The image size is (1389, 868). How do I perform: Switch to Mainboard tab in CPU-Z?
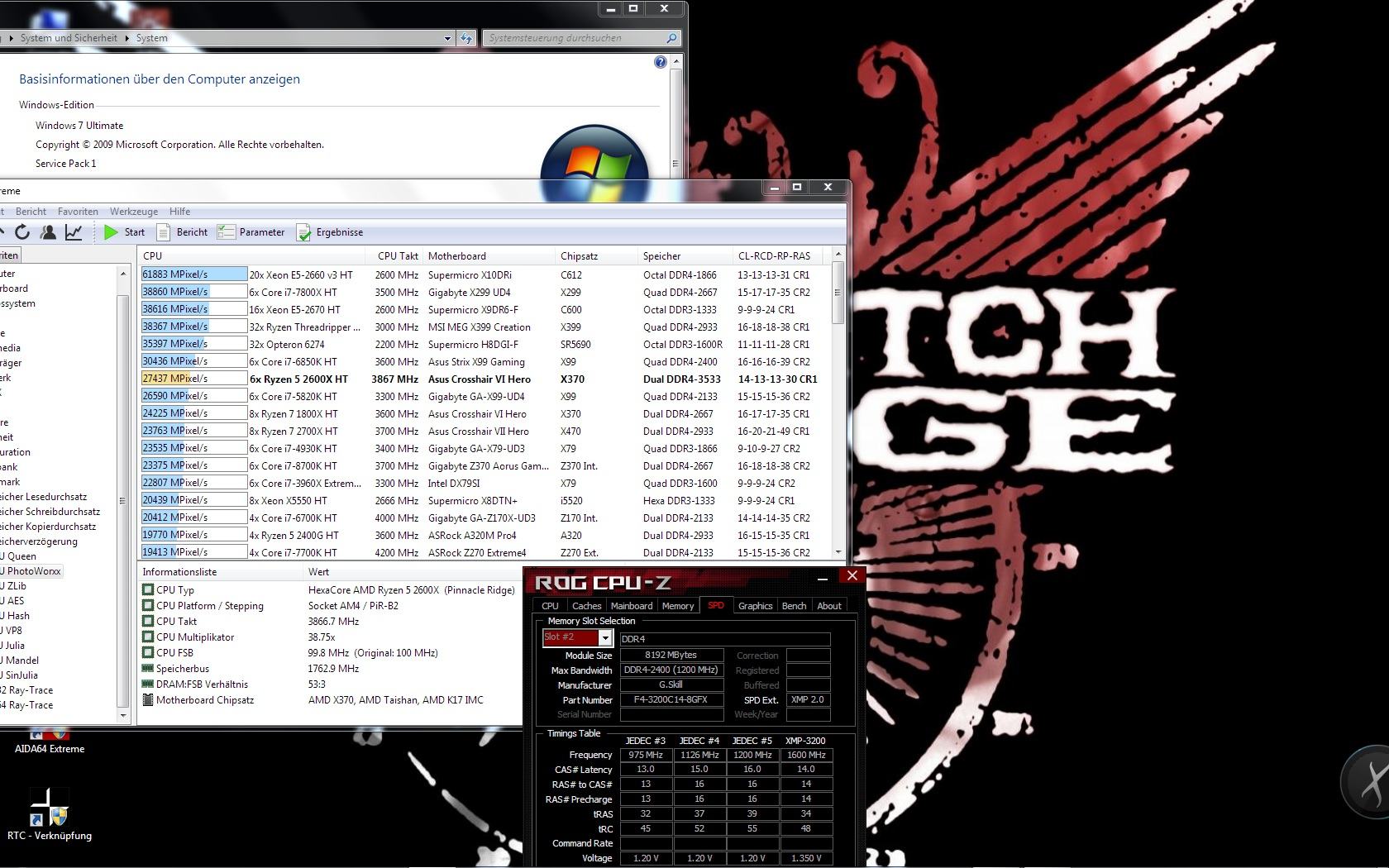(x=632, y=606)
